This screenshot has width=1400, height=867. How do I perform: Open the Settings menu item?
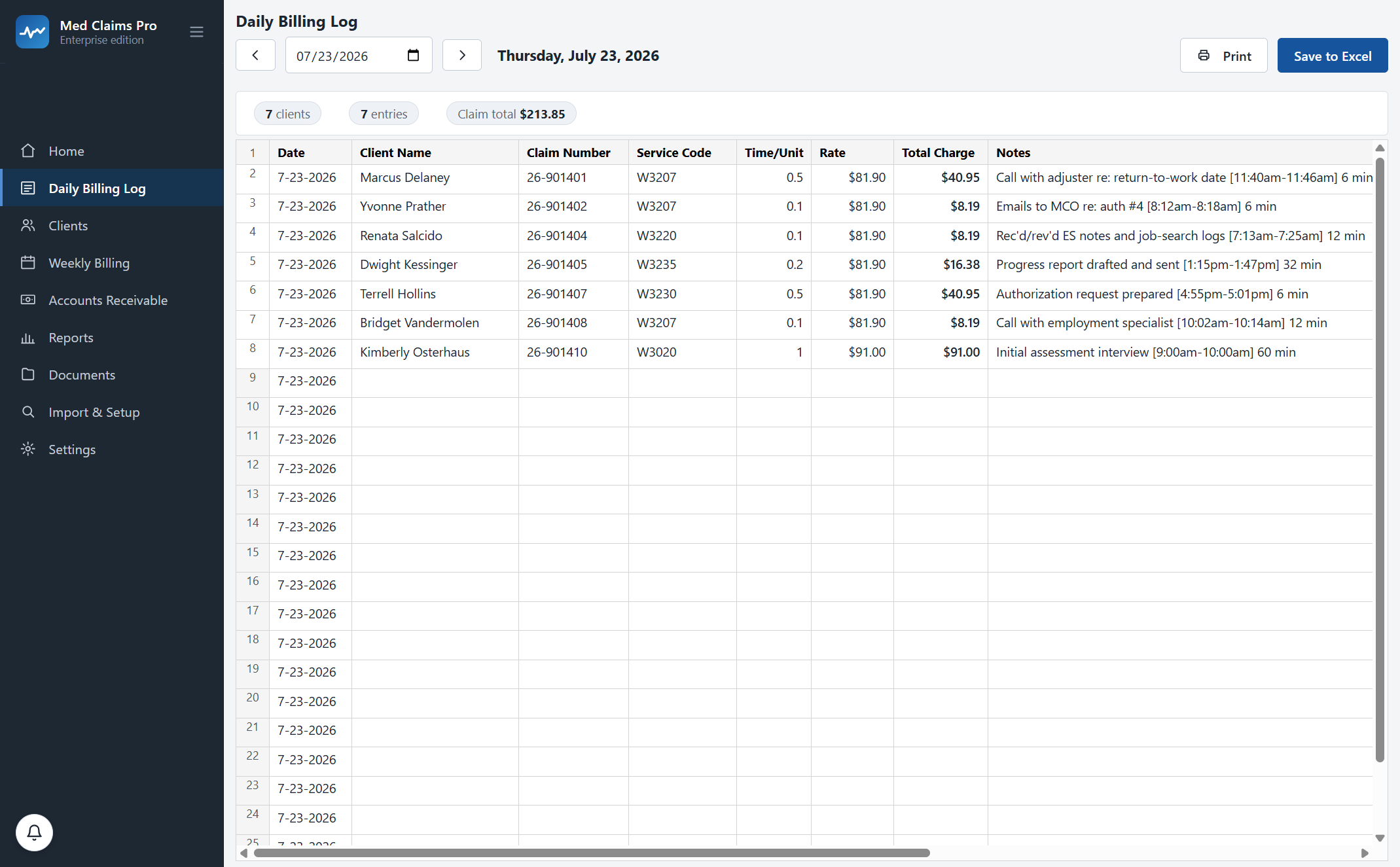tap(112, 450)
